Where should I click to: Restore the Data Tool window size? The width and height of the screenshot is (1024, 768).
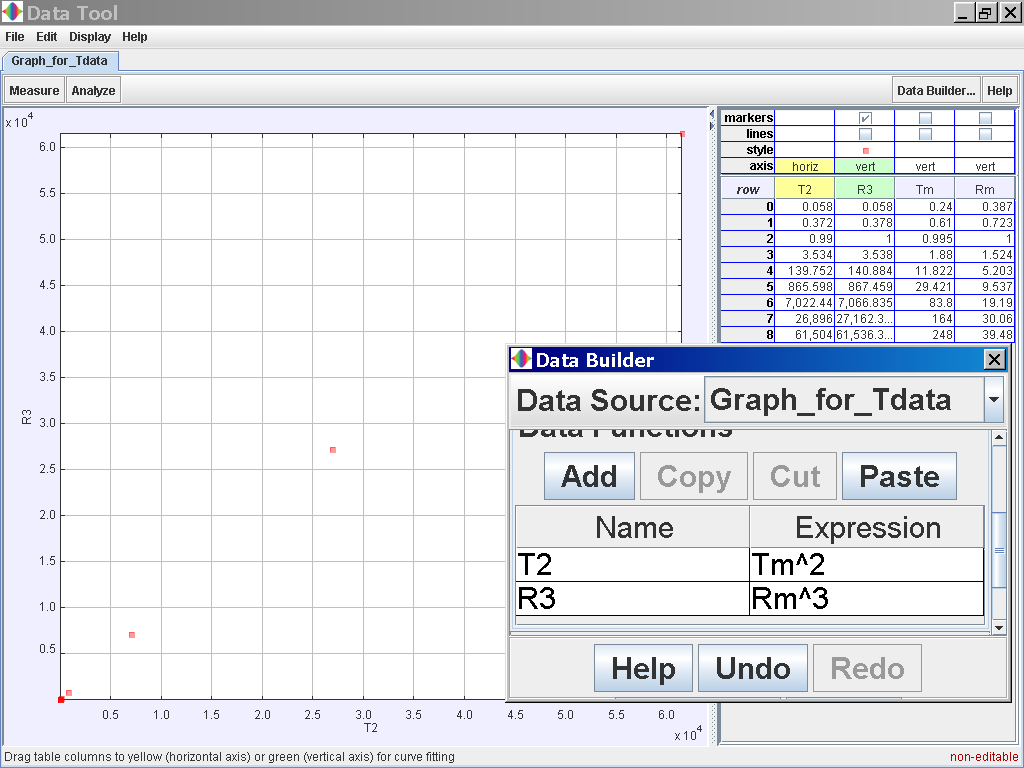[x=985, y=13]
